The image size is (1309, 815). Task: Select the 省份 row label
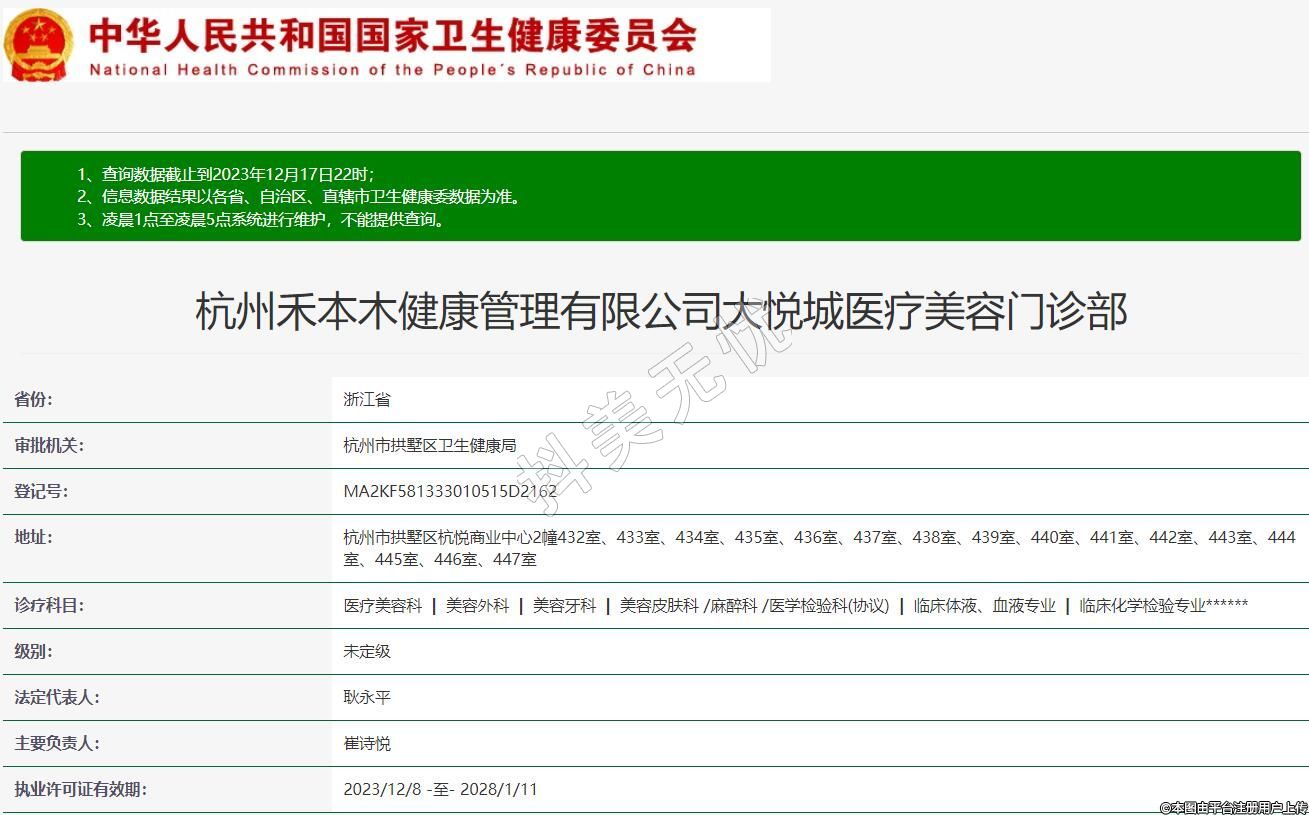pyautogui.click(x=34, y=399)
